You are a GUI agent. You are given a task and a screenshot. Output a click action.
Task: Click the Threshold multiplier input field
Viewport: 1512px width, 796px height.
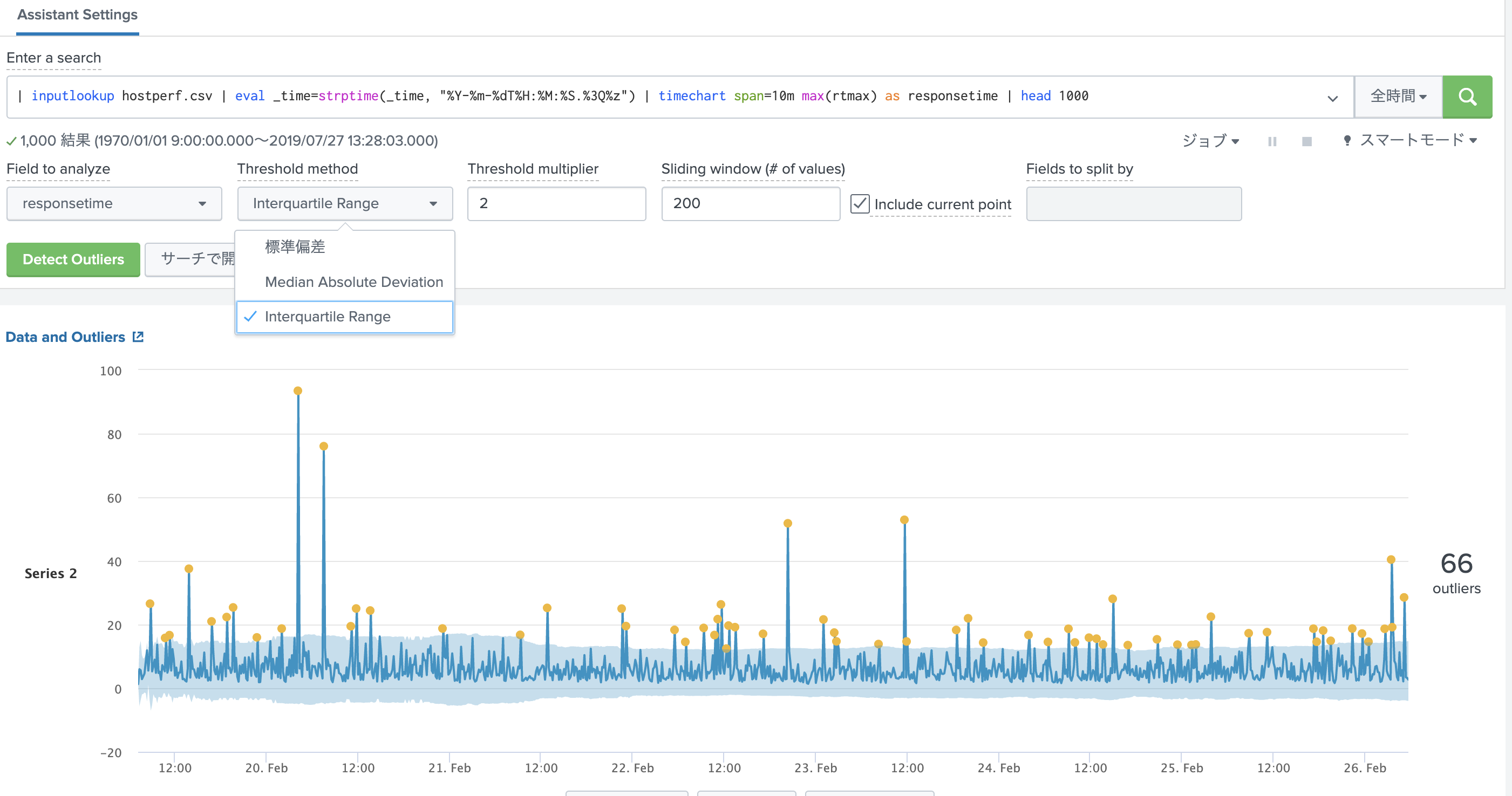tap(556, 203)
